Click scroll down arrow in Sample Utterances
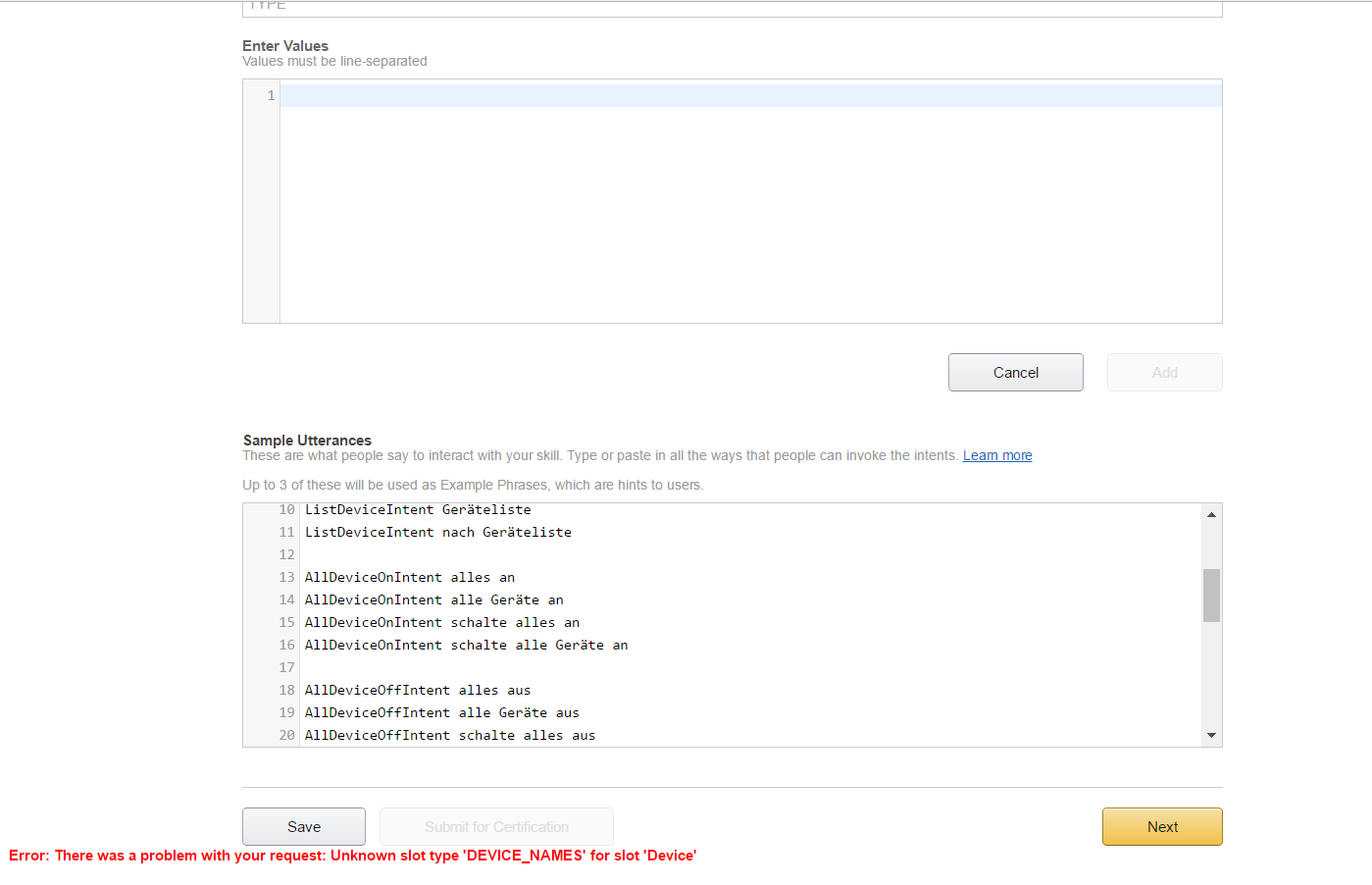The image size is (1372, 885). pos(1211,735)
